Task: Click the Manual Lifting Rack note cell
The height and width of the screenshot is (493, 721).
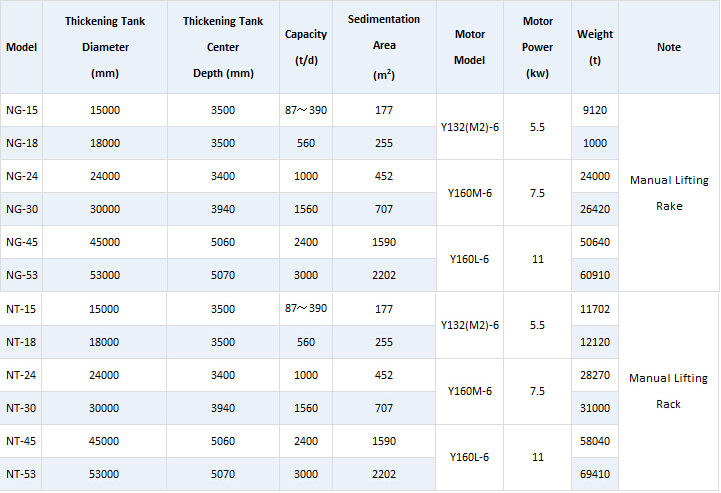Action: (669, 391)
